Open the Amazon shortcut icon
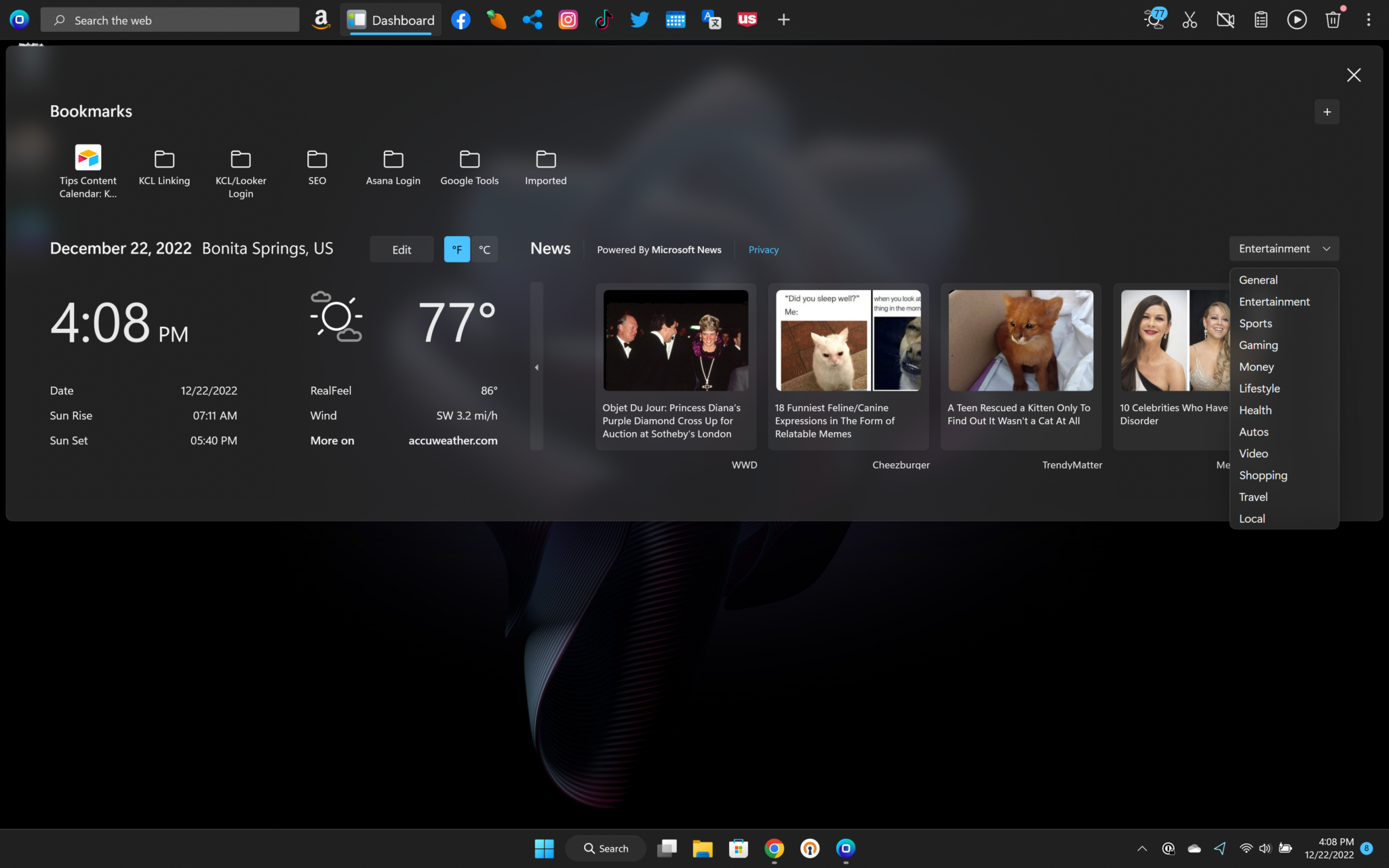 coord(321,20)
